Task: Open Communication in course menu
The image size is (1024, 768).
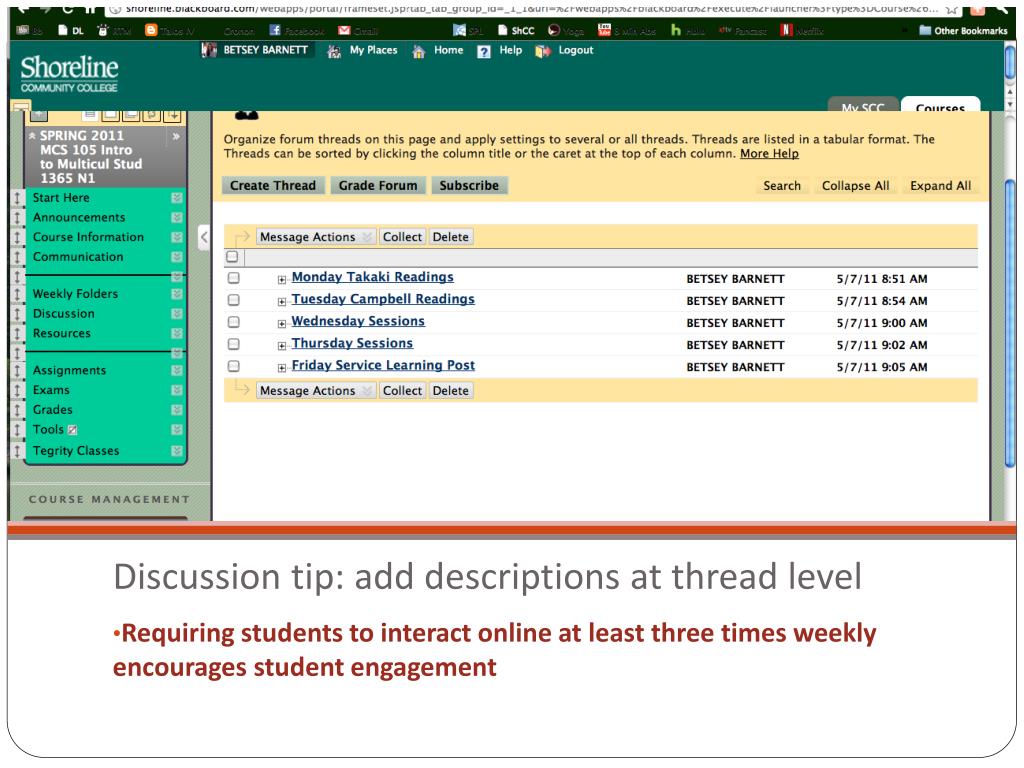Action: [x=78, y=257]
